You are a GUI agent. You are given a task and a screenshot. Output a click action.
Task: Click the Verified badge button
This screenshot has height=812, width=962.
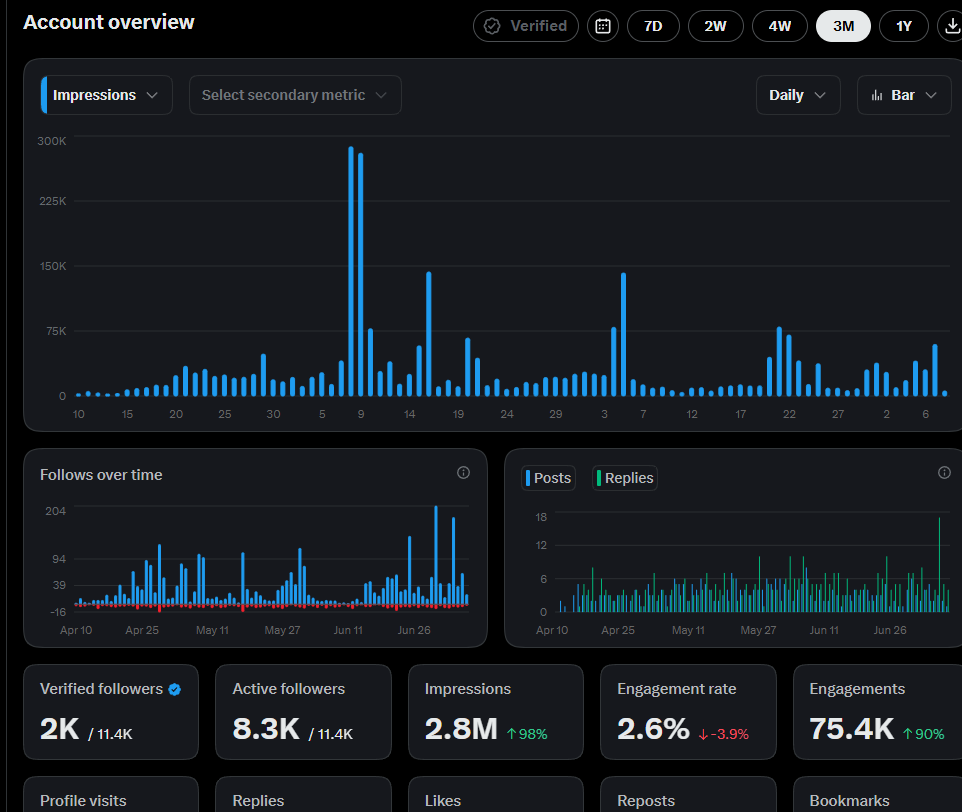coord(526,26)
